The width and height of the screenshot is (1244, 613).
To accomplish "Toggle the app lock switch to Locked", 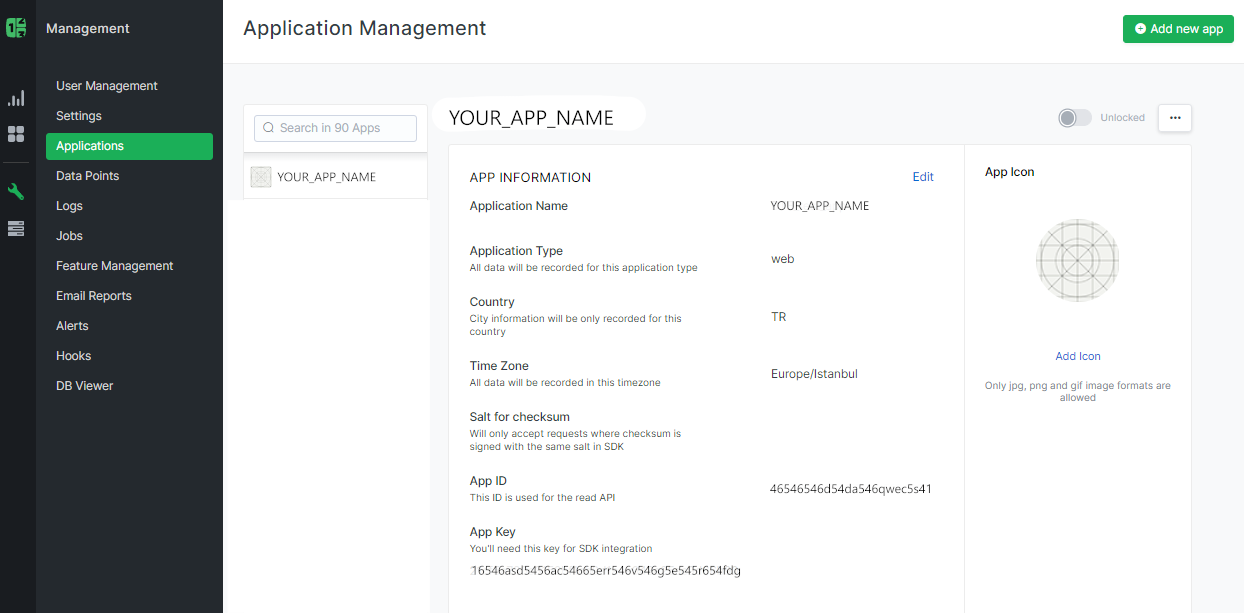I will click(1074, 117).
